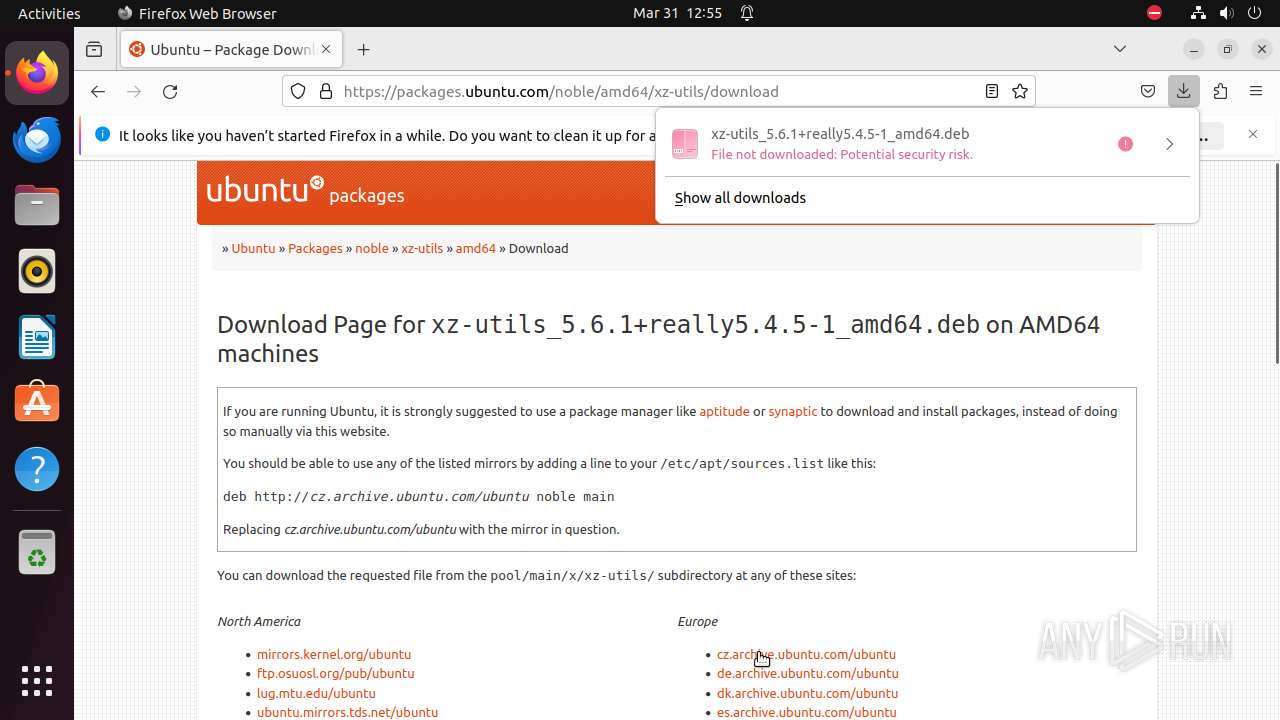Download from ftp.osuosl.org/pub/ubuntu mirror
The width and height of the screenshot is (1280, 720).
[x=336, y=673]
